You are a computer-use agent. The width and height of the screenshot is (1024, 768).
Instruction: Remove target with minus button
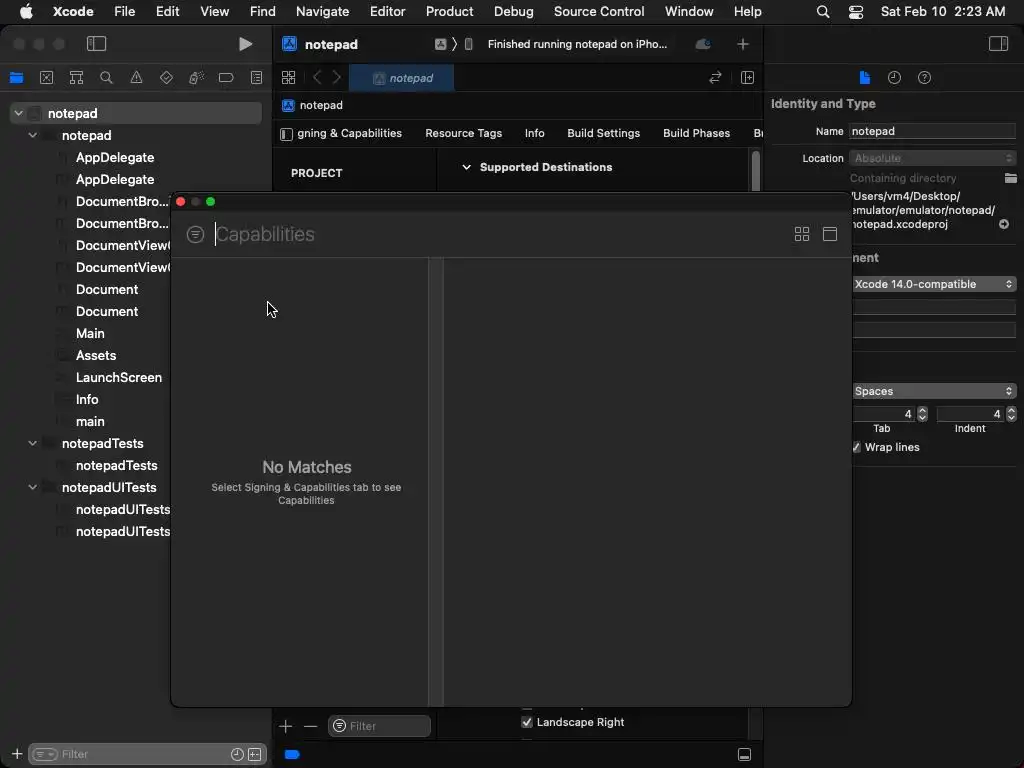point(310,726)
